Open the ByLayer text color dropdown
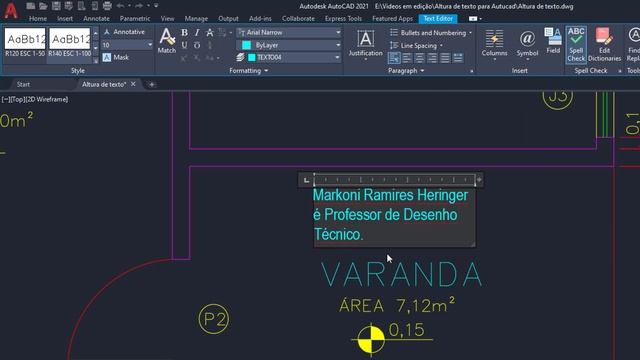The width and height of the screenshot is (640, 360). tap(289, 45)
